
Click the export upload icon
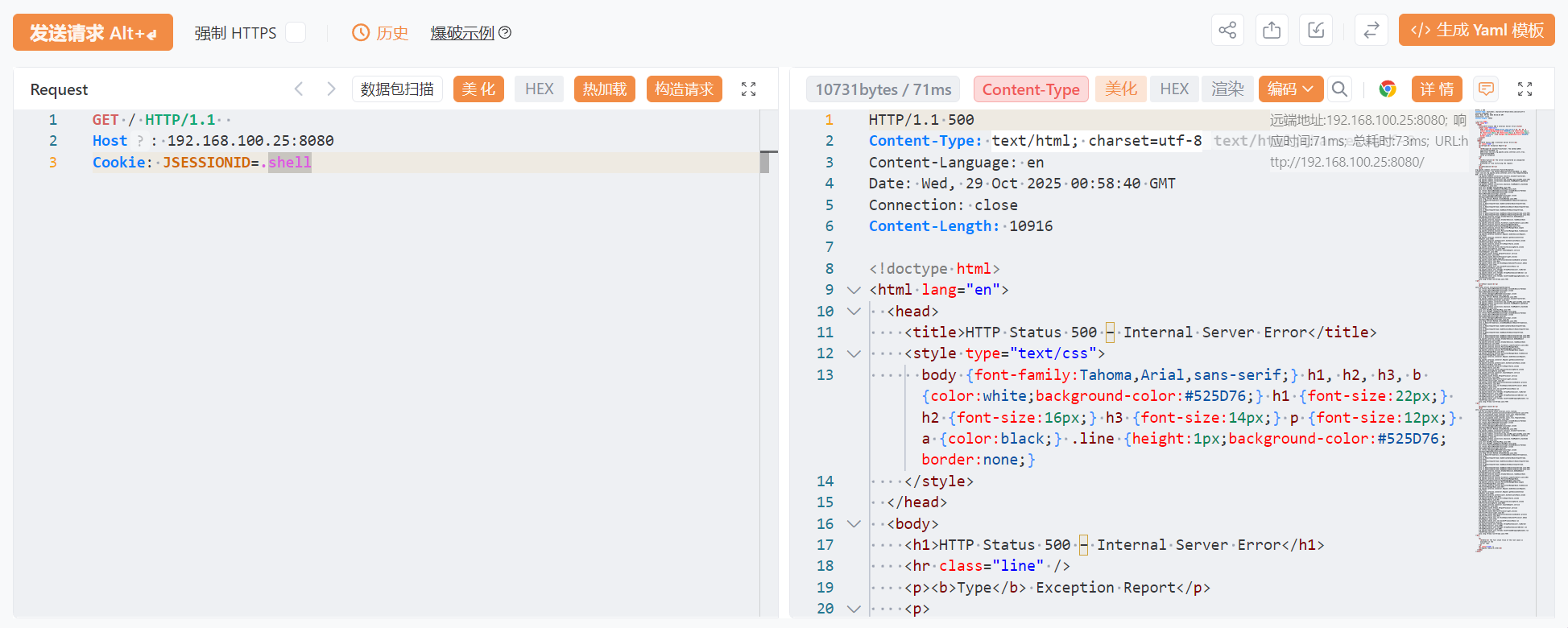[x=1272, y=31]
